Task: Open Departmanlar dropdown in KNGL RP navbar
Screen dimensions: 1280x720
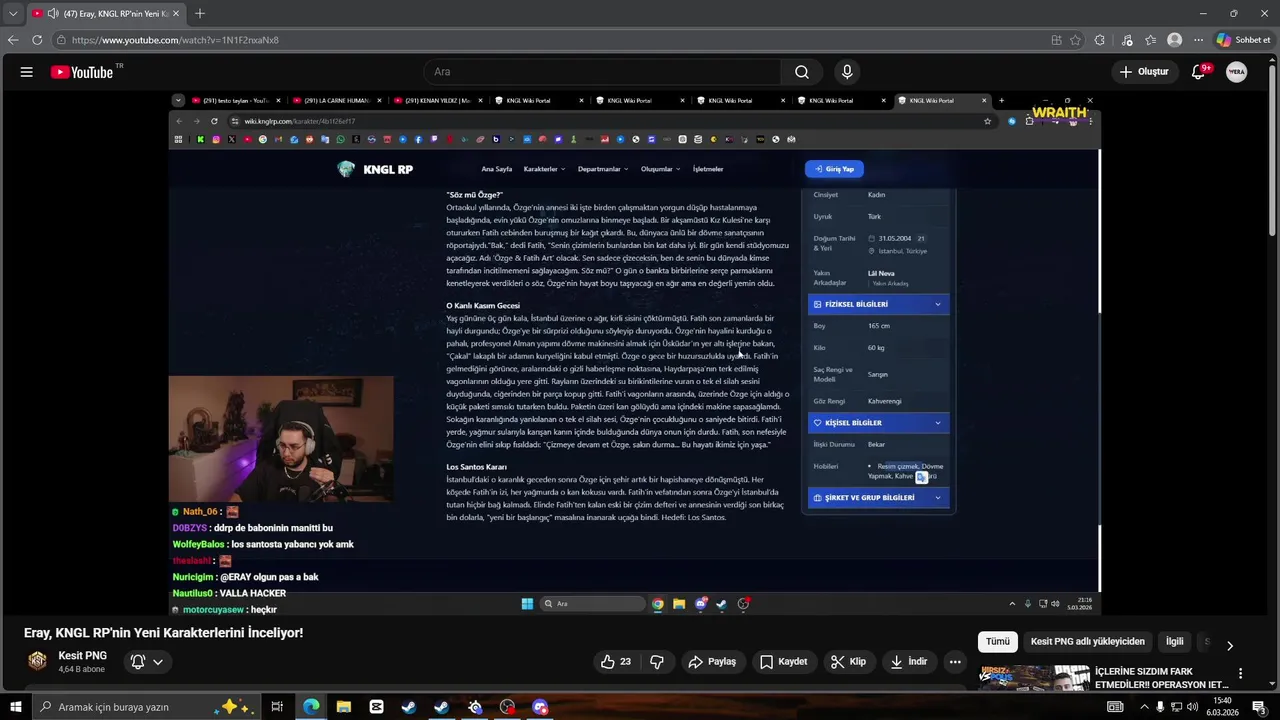Action: [x=603, y=169]
